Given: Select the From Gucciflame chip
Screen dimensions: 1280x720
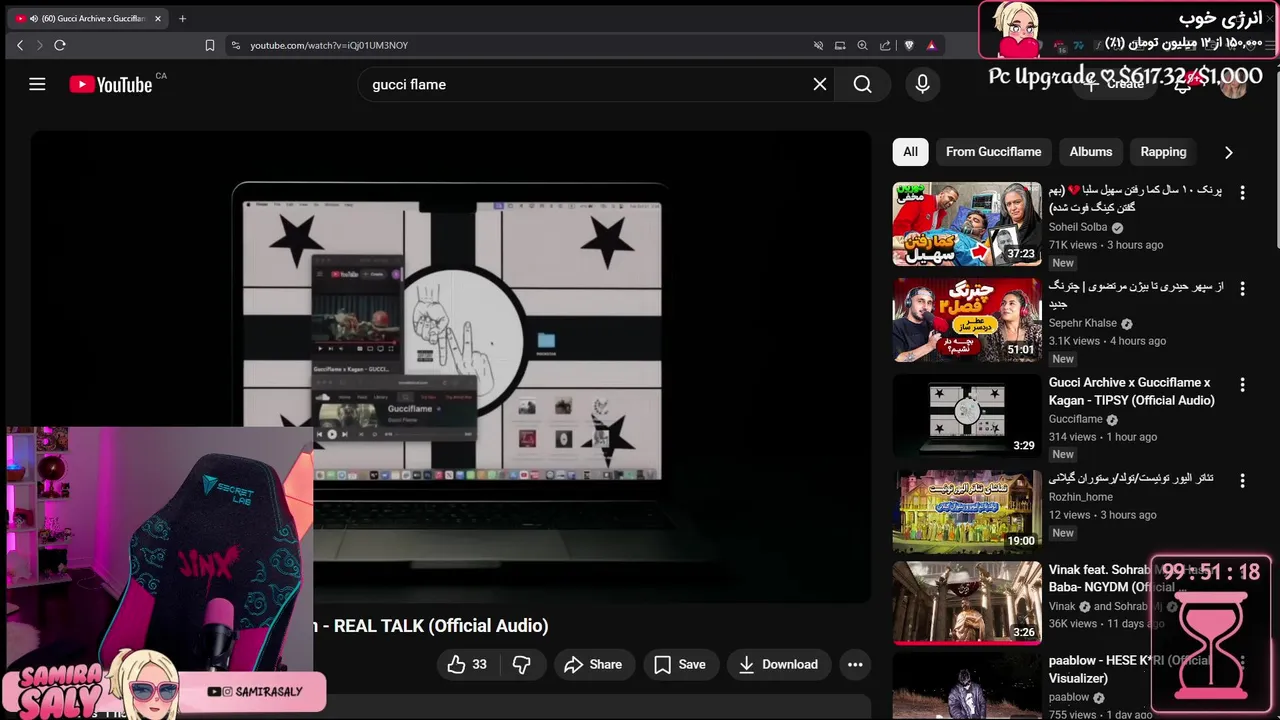Looking at the screenshot, I should coord(993,152).
